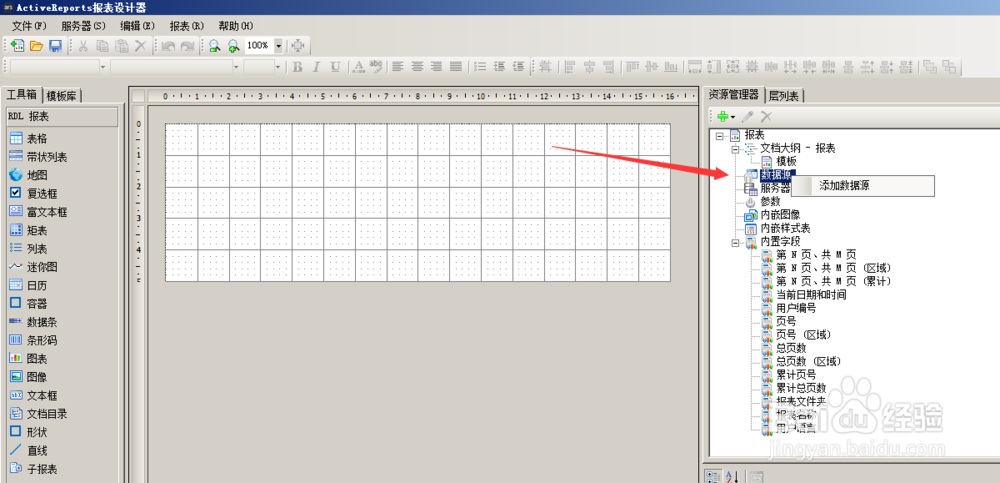Open the 服务器(S) menu
Screen dimensions: 1000x483
pos(83,26)
